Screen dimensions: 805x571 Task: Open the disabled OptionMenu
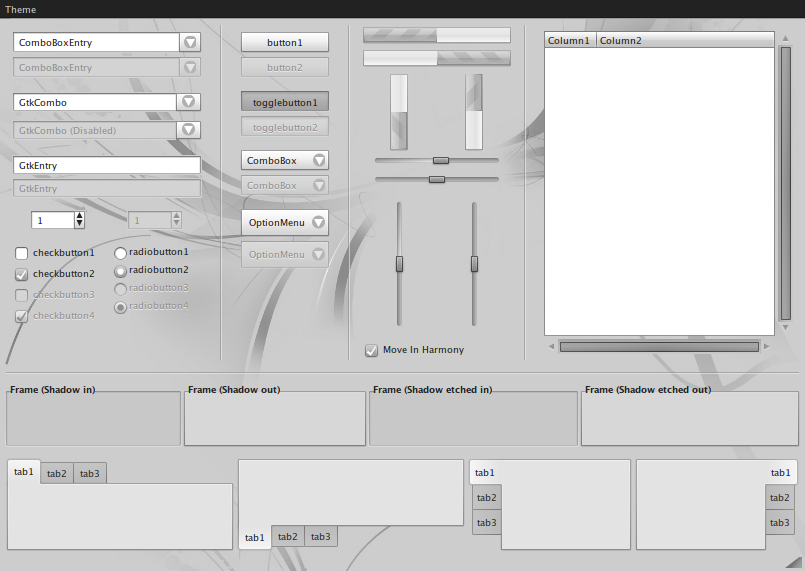point(285,254)
